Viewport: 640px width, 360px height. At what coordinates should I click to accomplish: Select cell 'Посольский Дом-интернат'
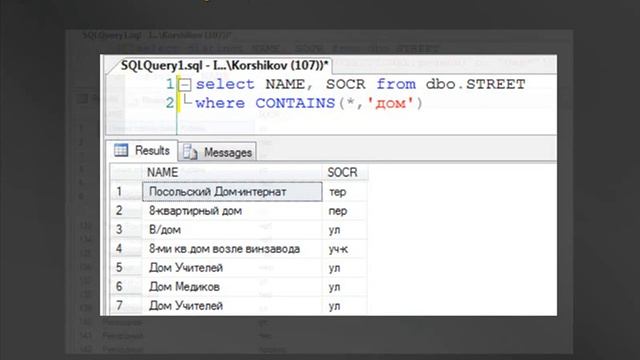click(232, 191)
